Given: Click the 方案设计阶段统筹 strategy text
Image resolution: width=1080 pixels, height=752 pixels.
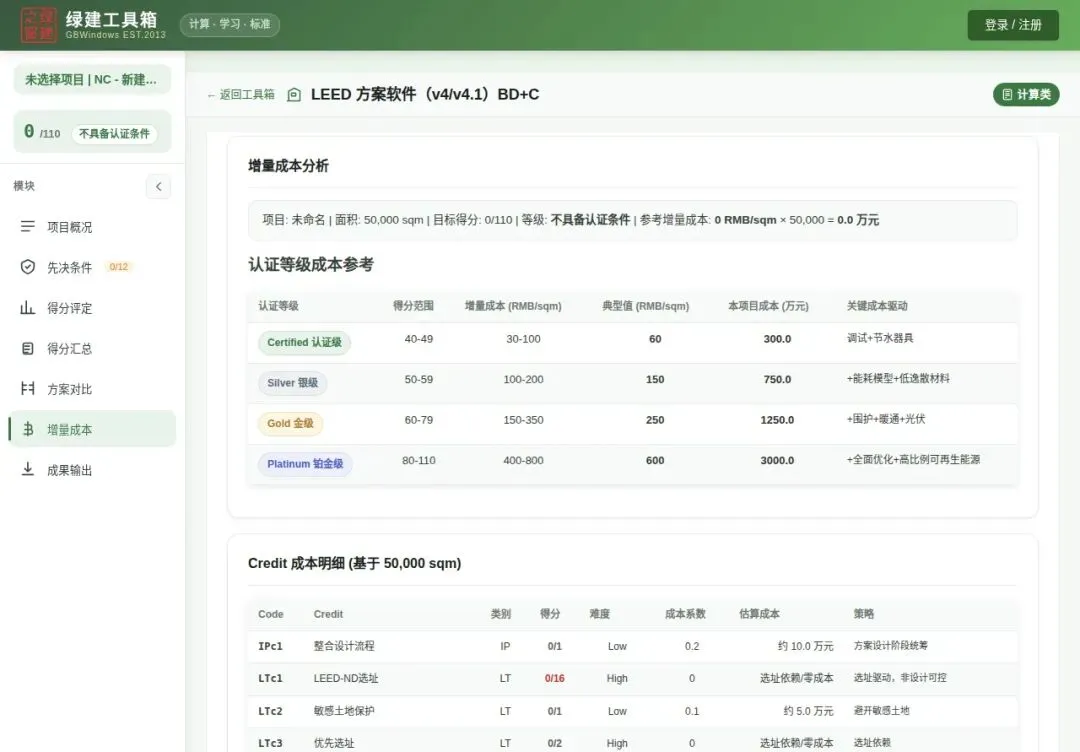Looking at the screenshot, I should point(891,645).
